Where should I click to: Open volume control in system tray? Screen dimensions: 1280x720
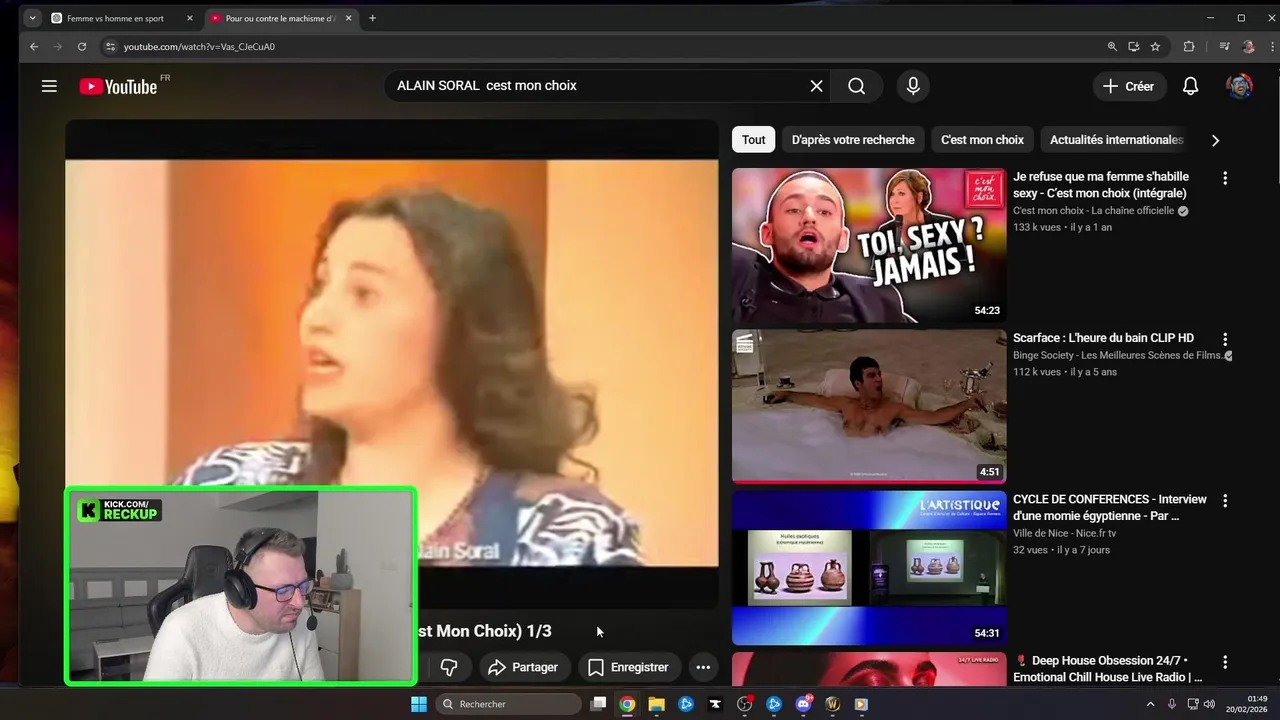pos(1210,704)
